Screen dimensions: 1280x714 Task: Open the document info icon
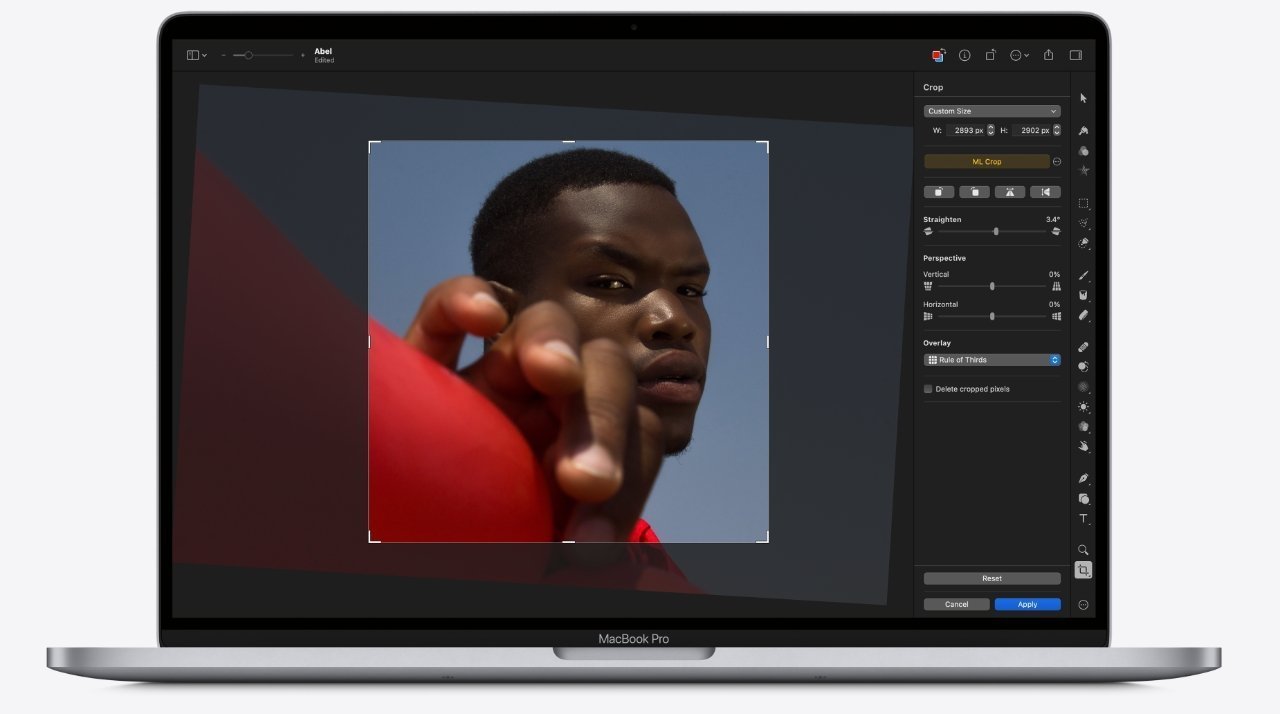point(965,55)
